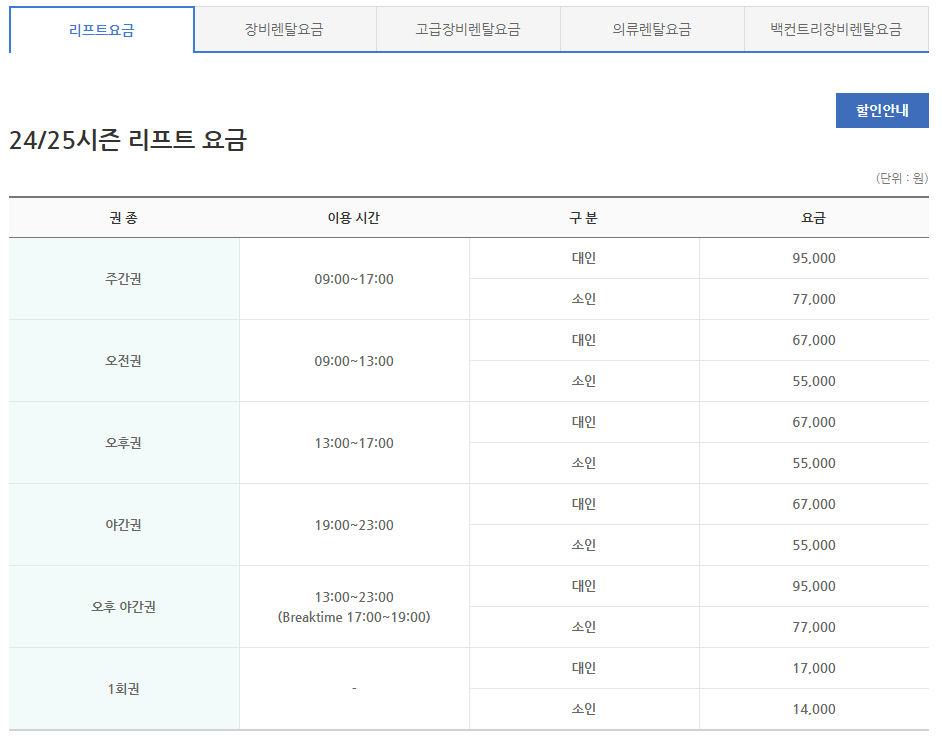Click the 오후권 대인 cell
This screenshot has height=750, width=942.
pyautogui.click(x=583, y=422)
